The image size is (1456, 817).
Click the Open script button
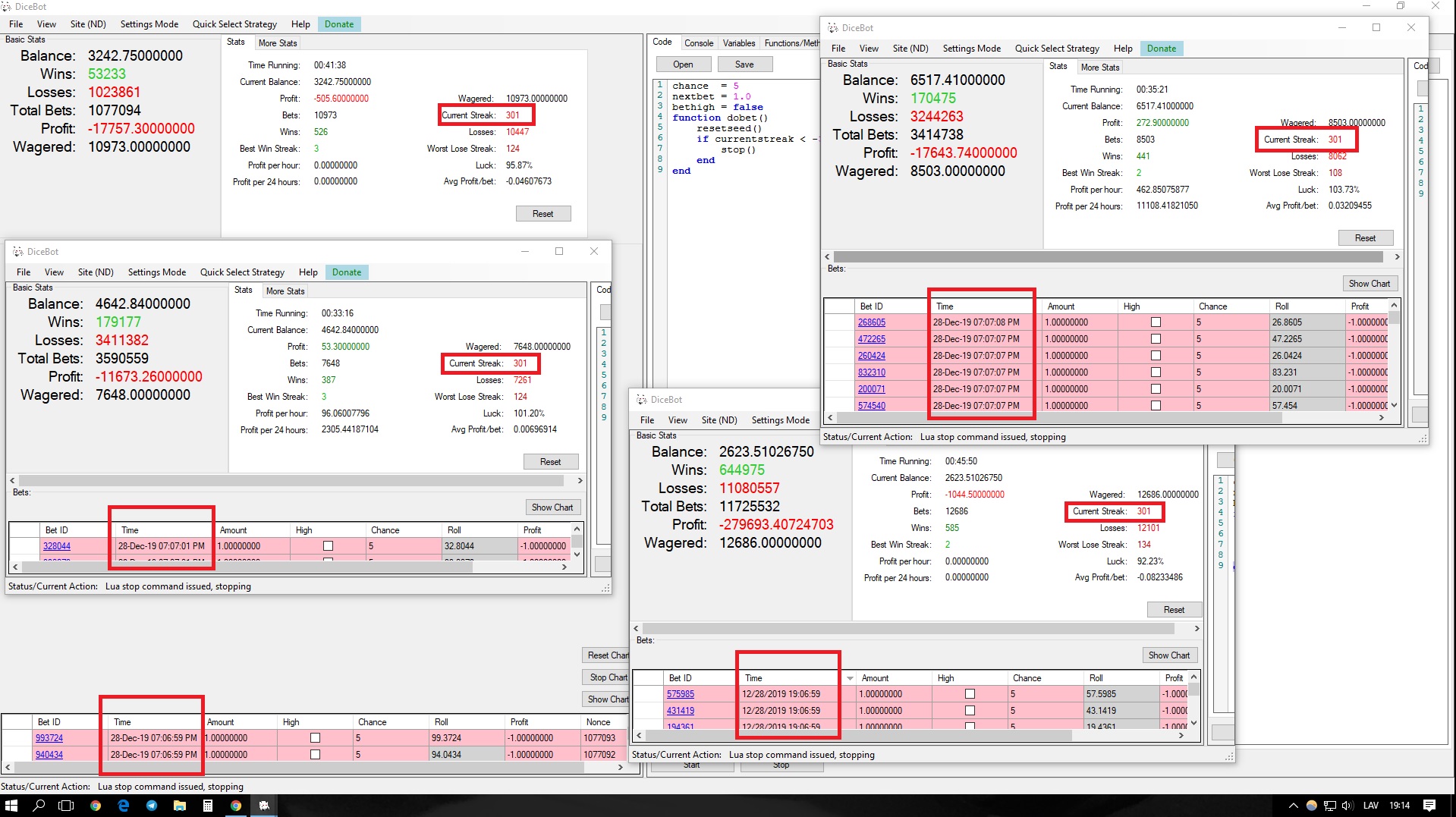point(683,64)
